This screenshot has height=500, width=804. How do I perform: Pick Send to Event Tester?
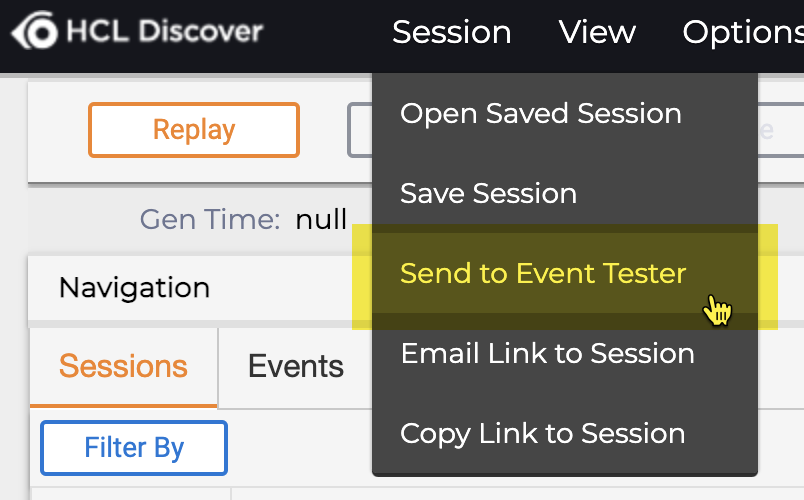coord(543,273)
